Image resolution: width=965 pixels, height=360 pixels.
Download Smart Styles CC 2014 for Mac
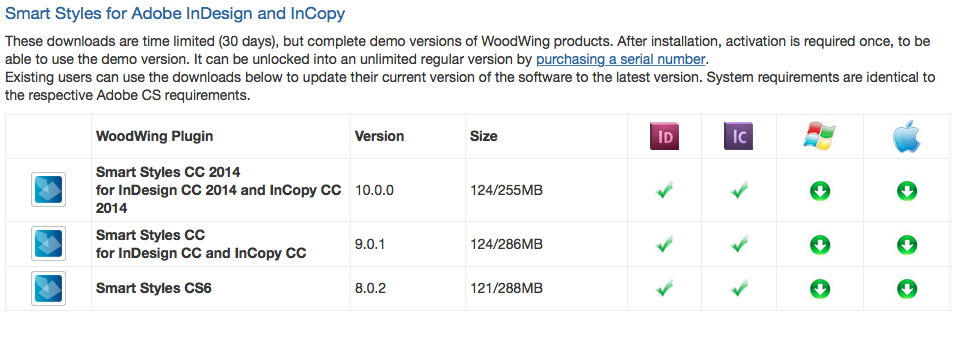point(907,191)
